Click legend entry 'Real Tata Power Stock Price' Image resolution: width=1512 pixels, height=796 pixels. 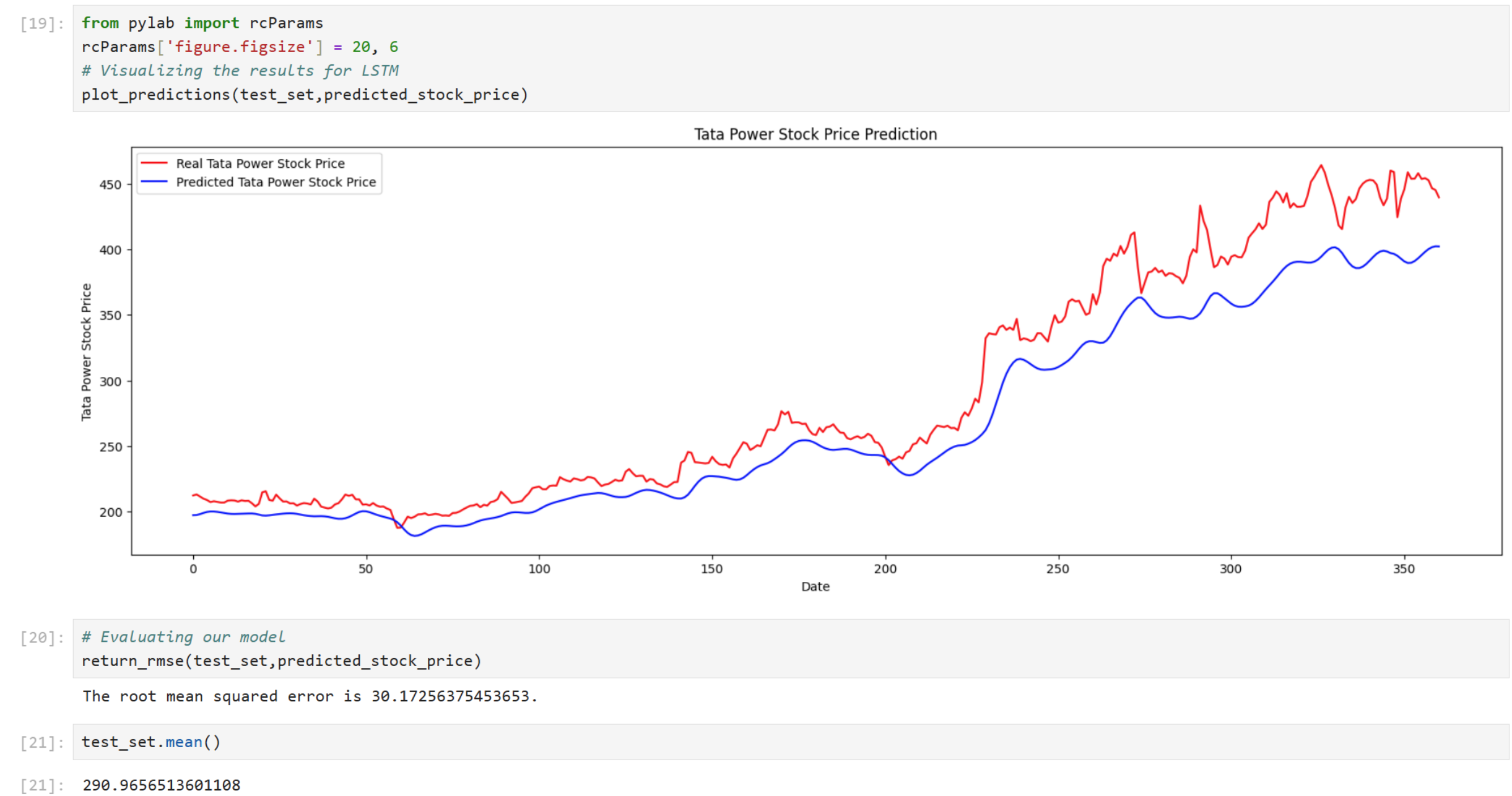260,163
